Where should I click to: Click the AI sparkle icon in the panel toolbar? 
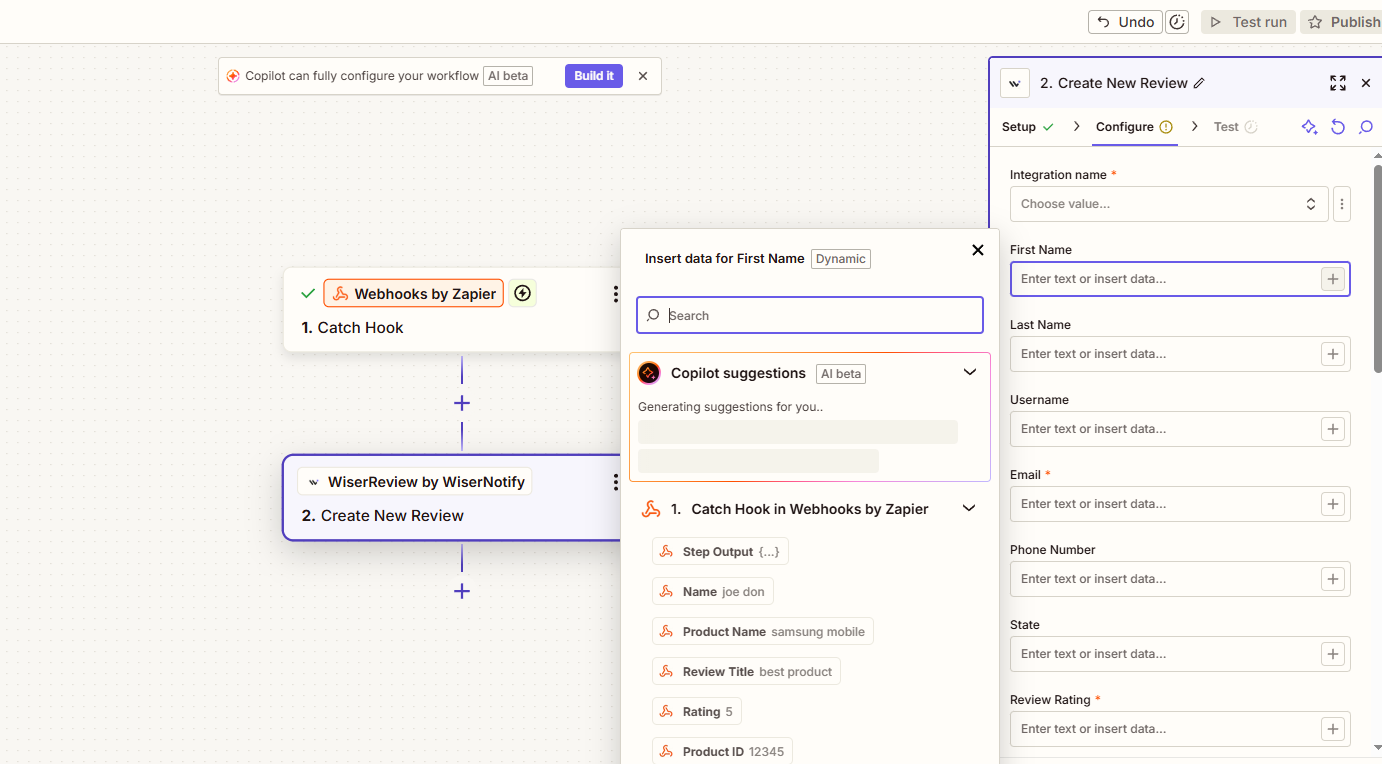point(1309,127)
